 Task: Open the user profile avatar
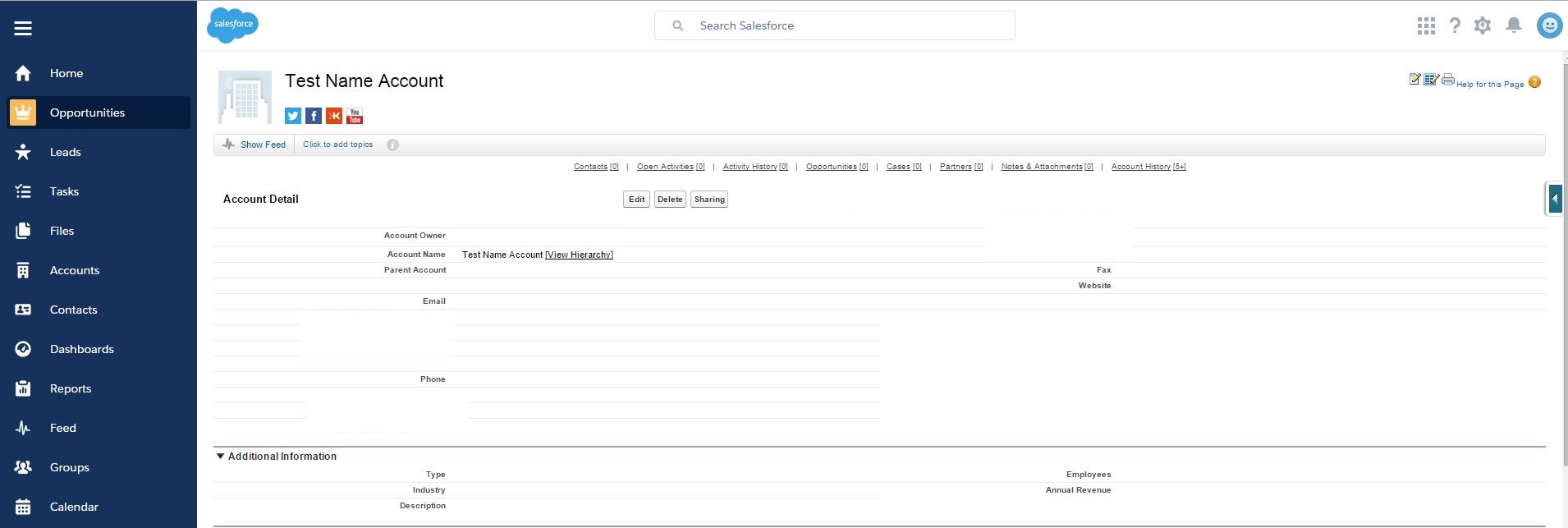1549,25
